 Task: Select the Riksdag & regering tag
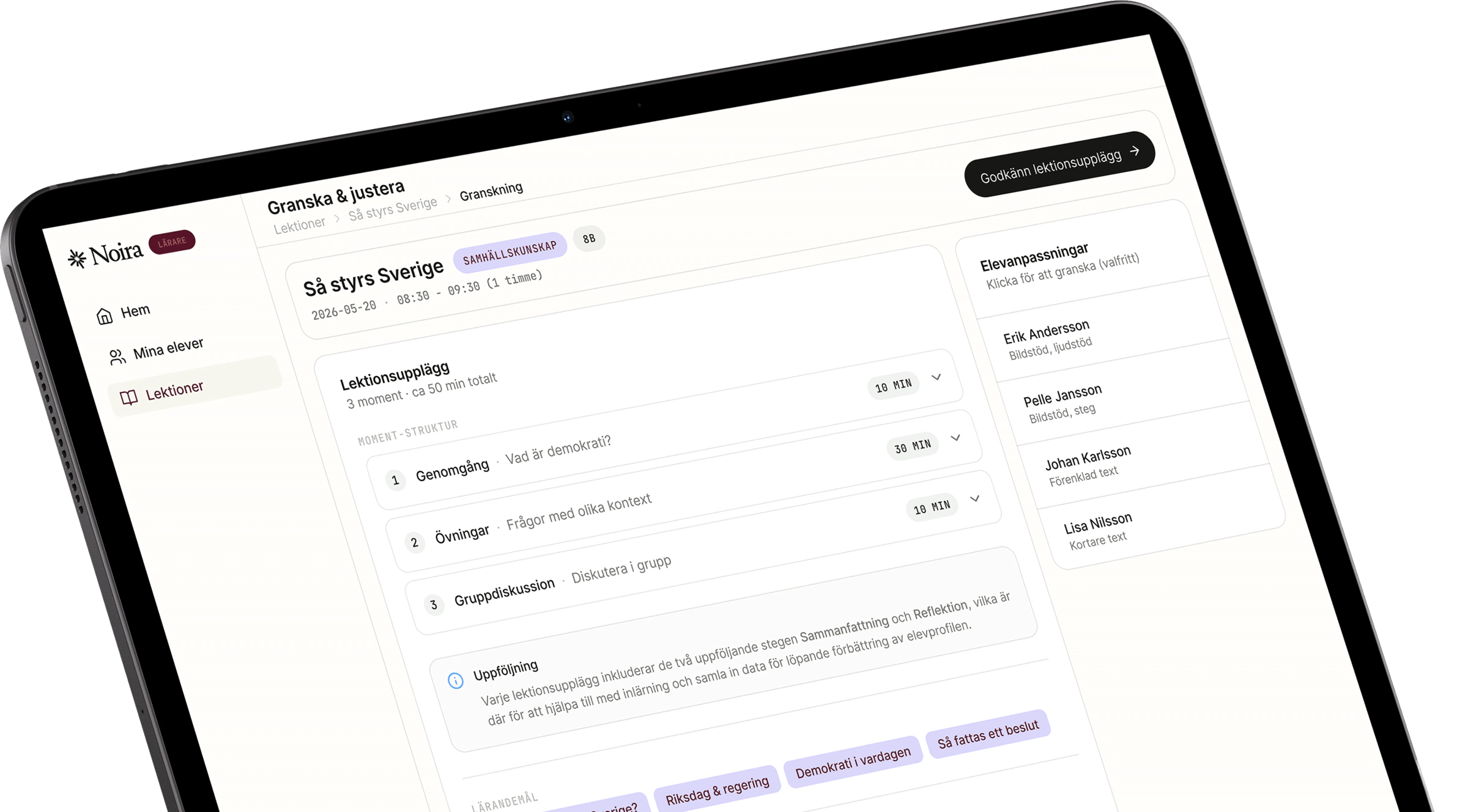coord(717,790)
